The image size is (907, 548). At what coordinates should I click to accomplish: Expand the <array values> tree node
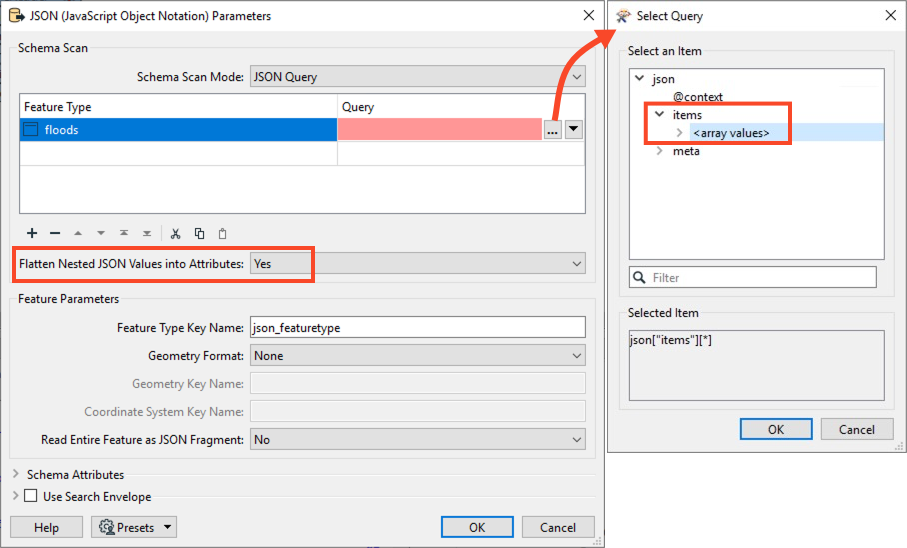679,133
